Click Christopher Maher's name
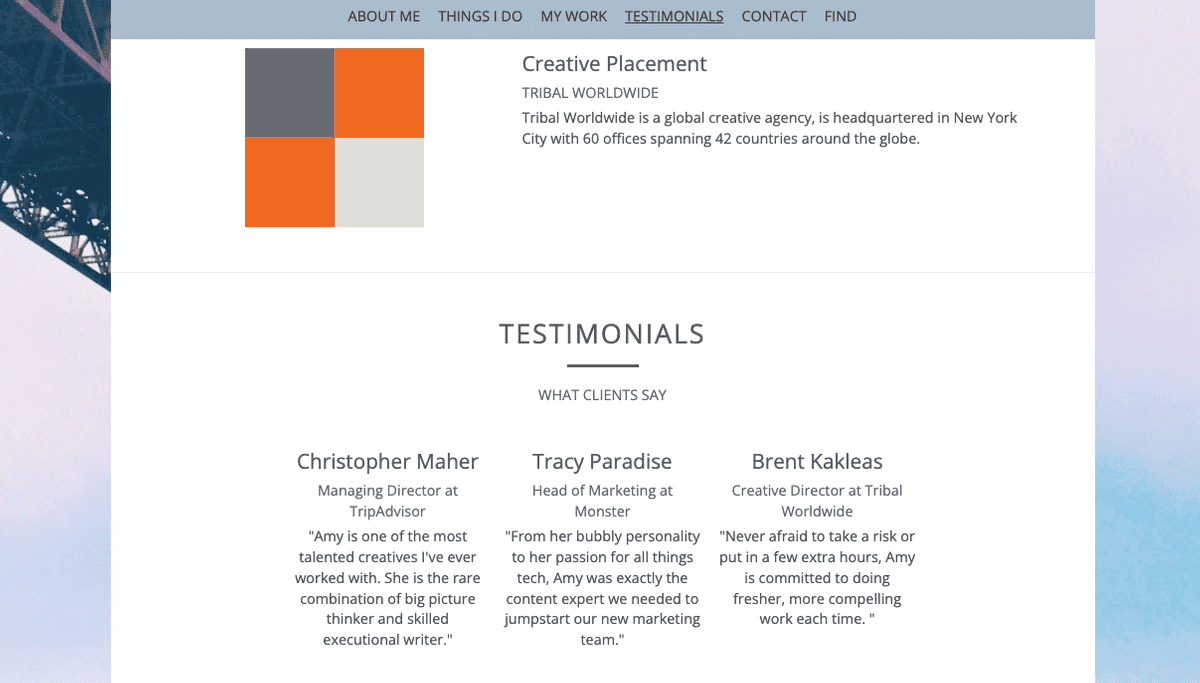This screenshot has height=683, width=1200. point(388,461)
